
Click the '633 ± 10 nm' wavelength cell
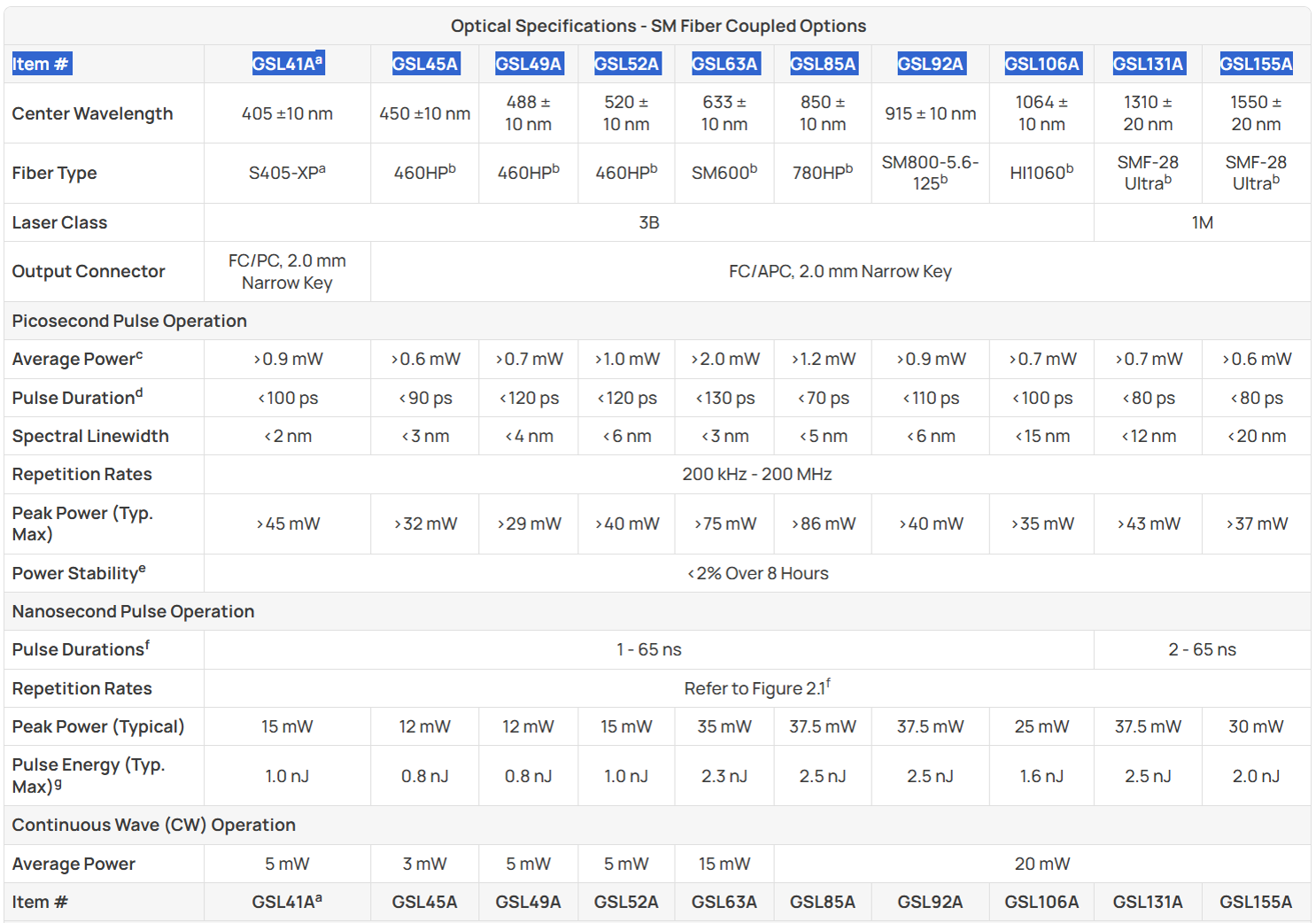pos(724,113)
